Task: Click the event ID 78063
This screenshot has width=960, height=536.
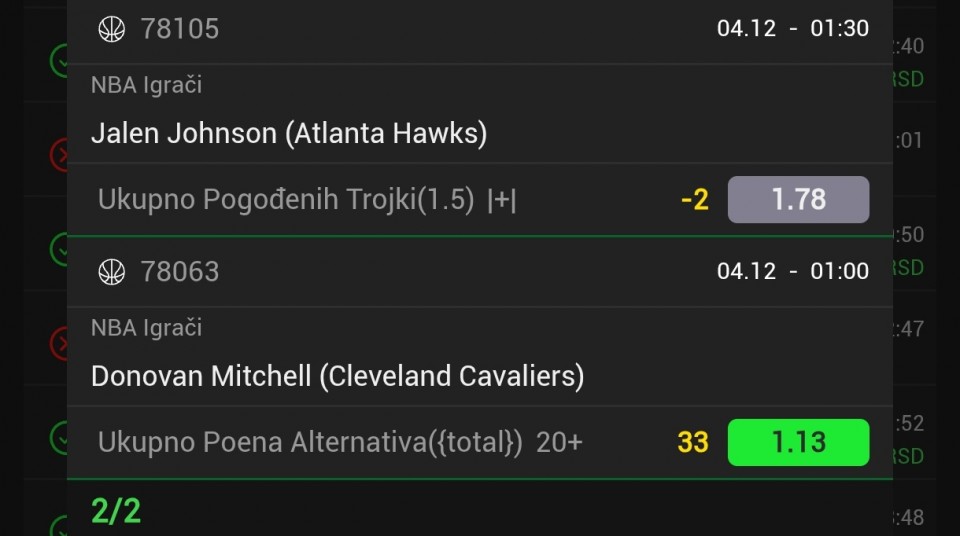Action: click(180, 272)
